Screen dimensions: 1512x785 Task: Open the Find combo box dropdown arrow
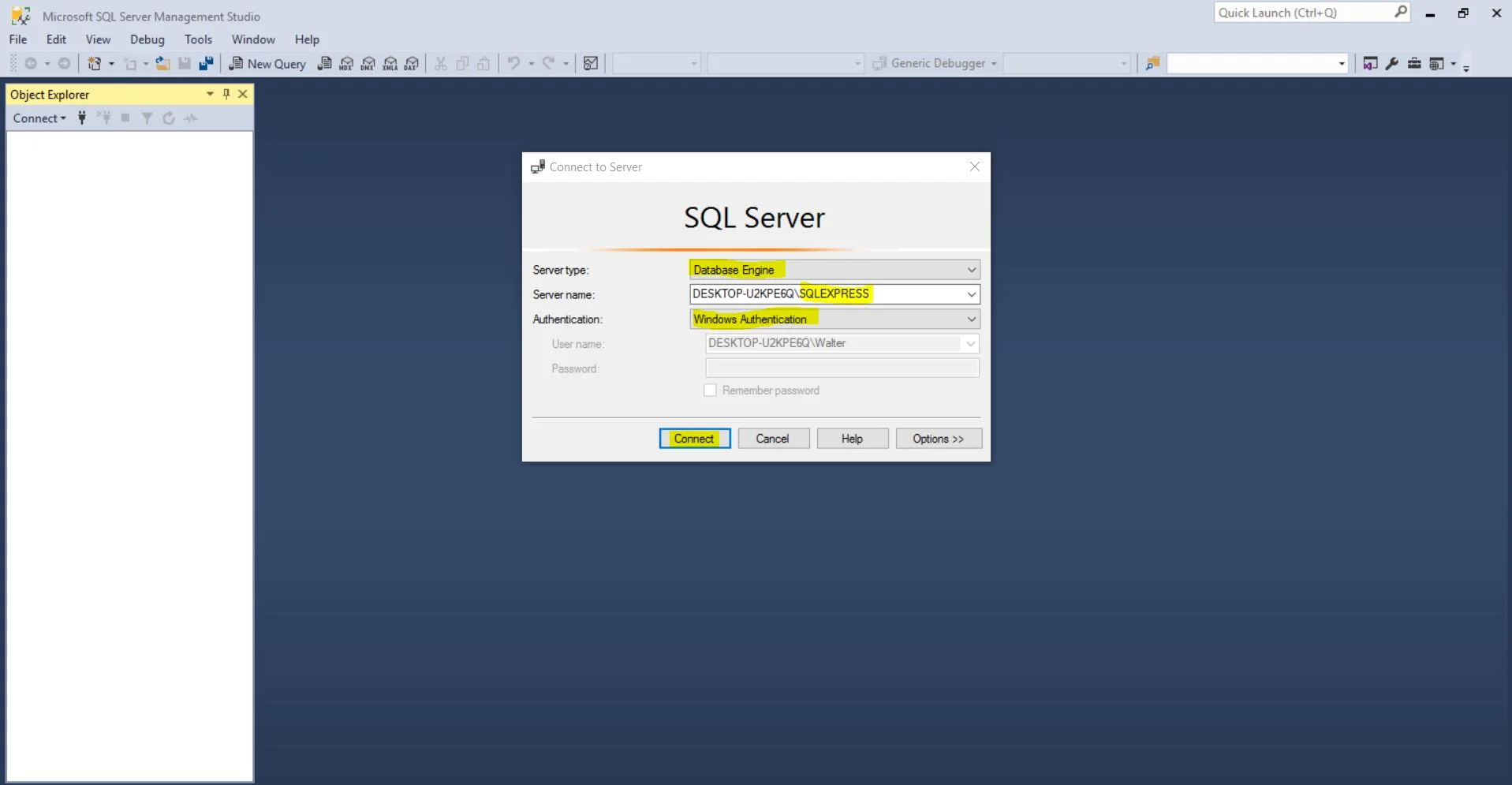pos(1342,64)
